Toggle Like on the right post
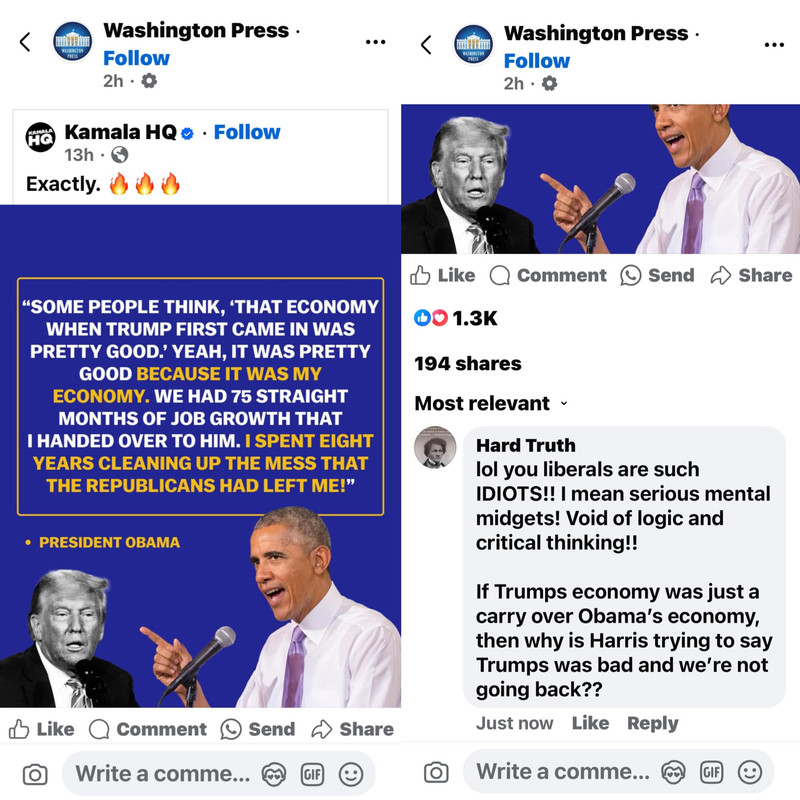 442,276
